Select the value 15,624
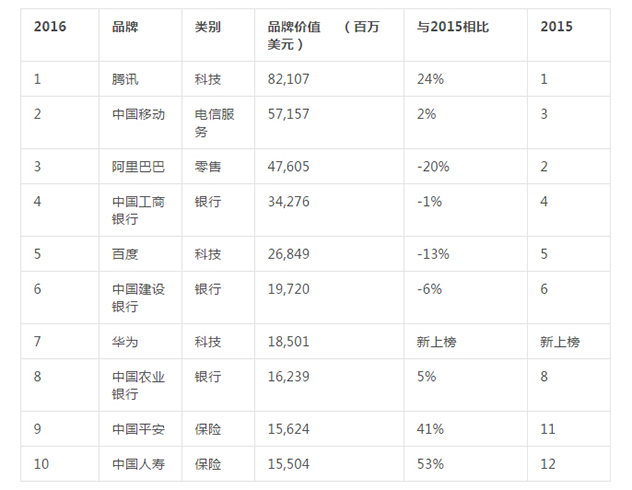The image size is (632, 490). coord(289,429)
